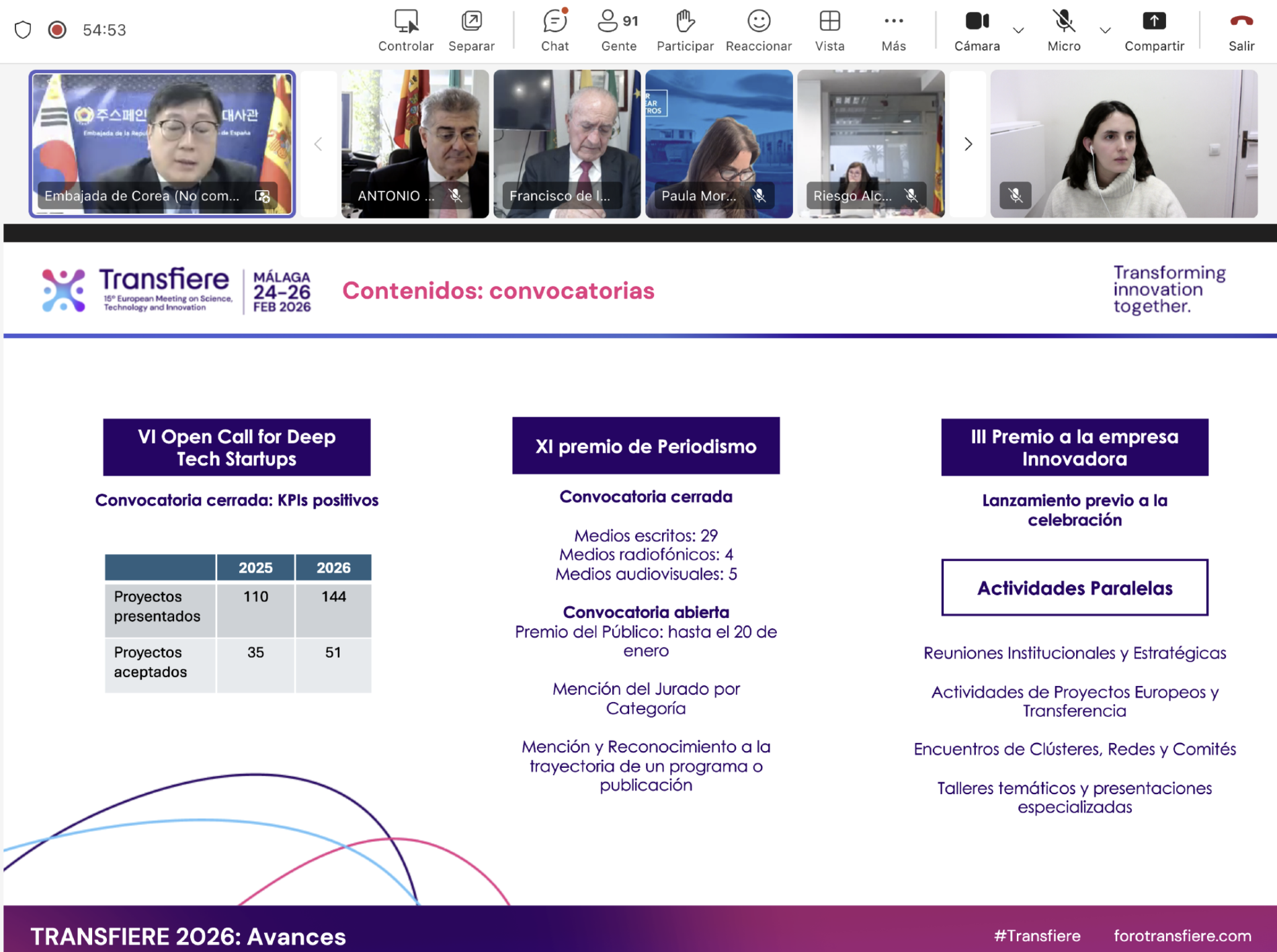
Task: Open the Chat panel
Action: click(x=554, y=30)
